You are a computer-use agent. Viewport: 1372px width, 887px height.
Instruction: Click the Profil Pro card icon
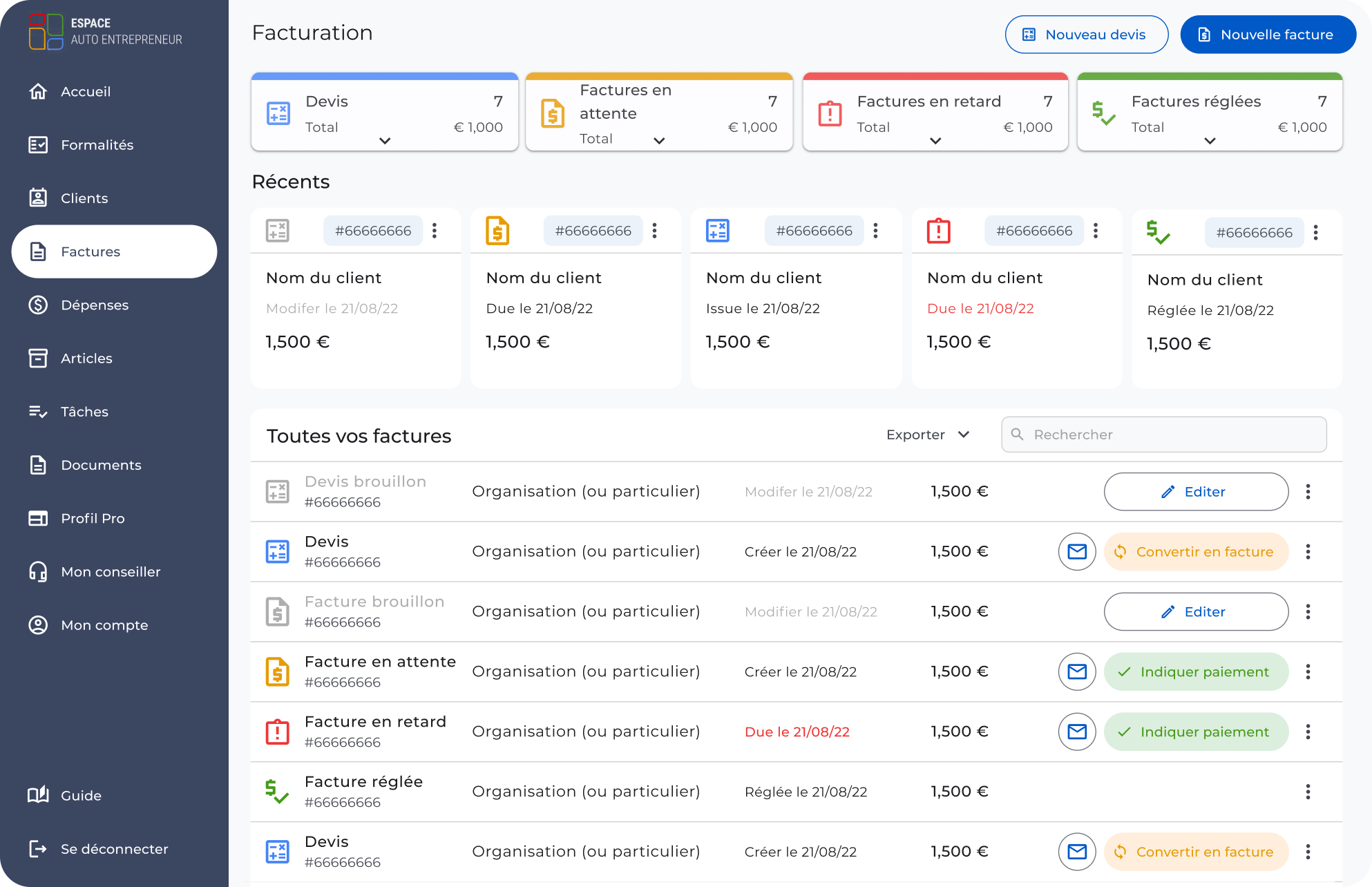tap(38, 518)
